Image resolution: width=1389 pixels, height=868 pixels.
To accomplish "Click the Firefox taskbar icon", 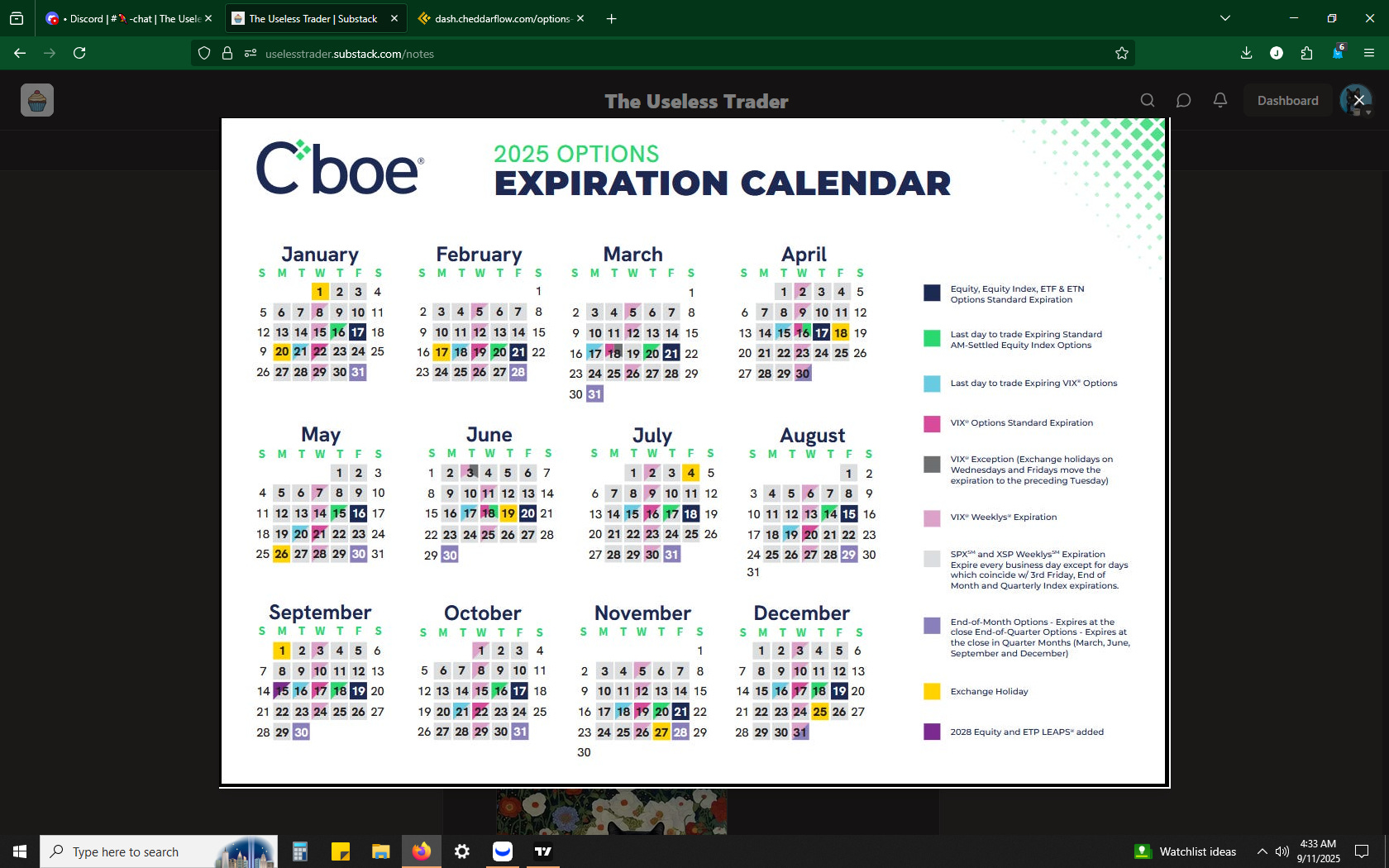I will (422, 851).
